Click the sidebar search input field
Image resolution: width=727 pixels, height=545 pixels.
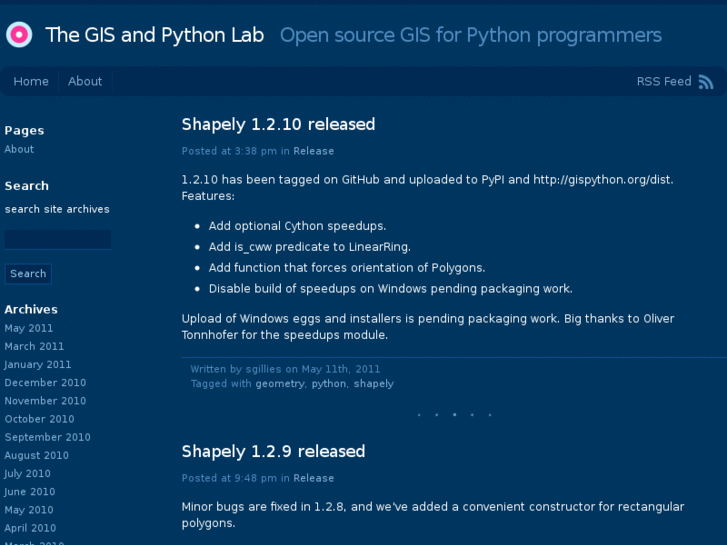tap(58, 240)
